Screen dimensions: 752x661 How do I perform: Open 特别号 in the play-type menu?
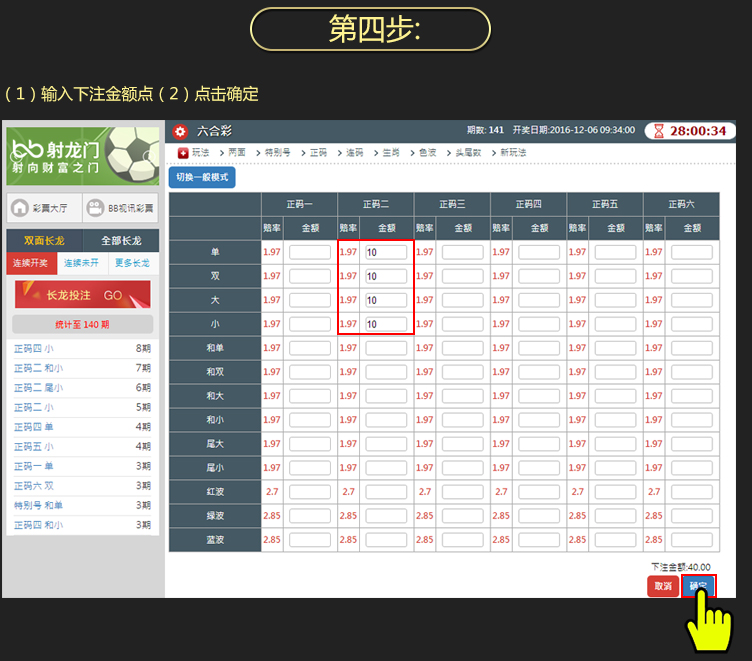tap(276, 153)
